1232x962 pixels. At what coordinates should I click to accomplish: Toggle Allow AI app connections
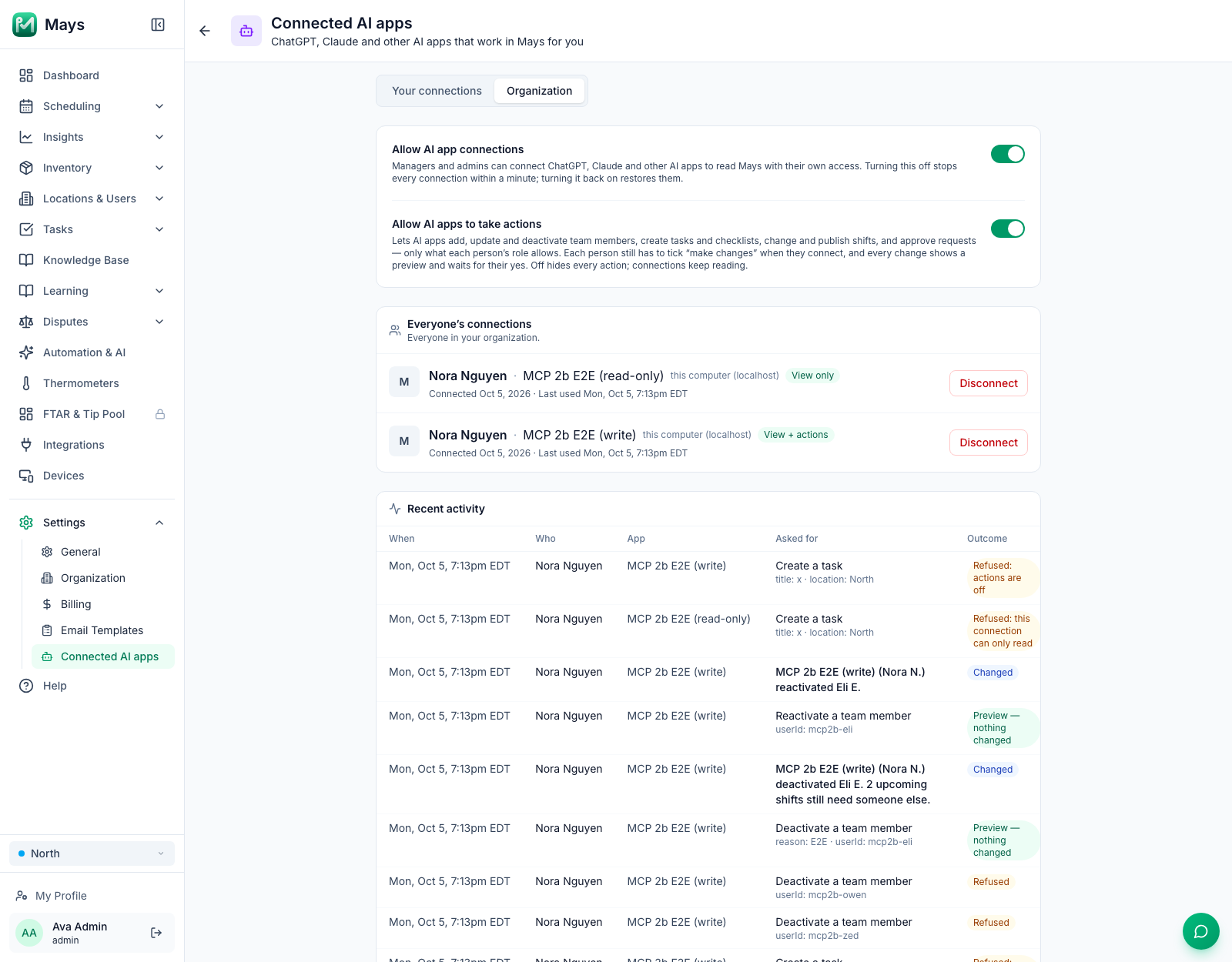click(x=1008, y=154)
